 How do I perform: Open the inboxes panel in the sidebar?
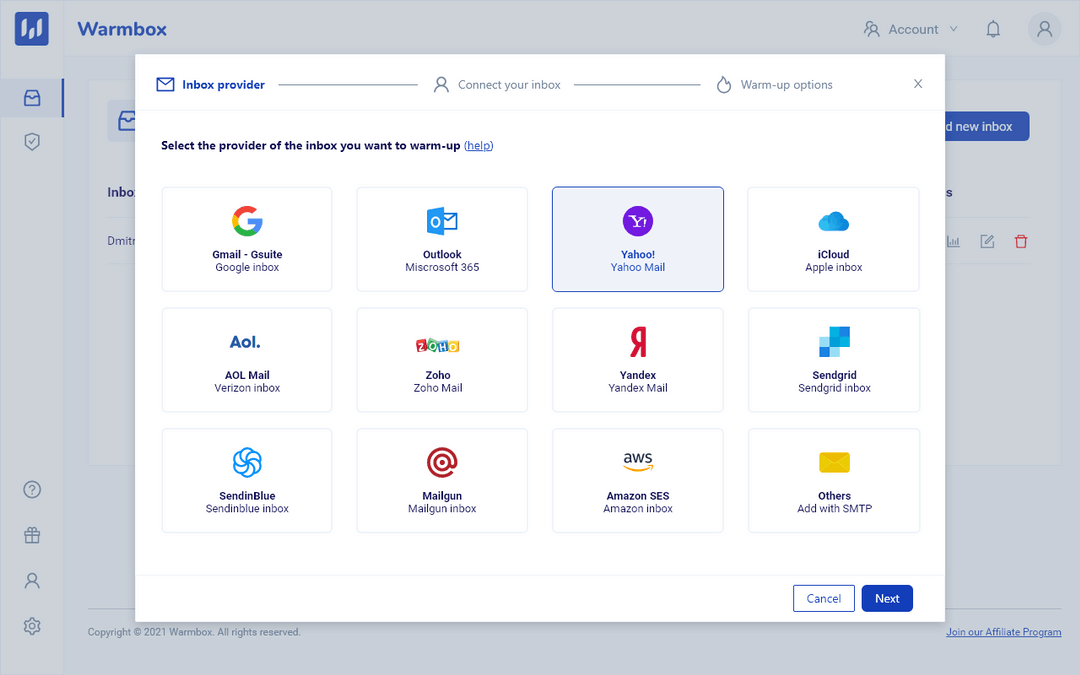31,97
